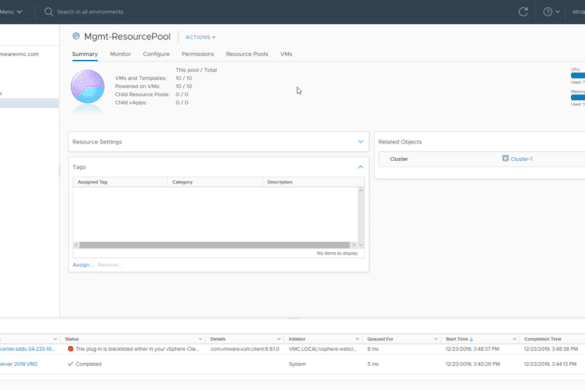Image resolution: width=585 pixels, height=390 pixels.
Task: Click the '12/23/2019, 3:48:37 PM' start time
Action: [x=472, y=349]
